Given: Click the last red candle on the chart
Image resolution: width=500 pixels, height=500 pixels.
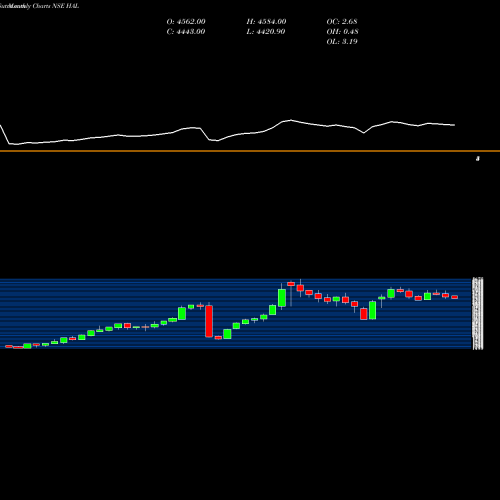Looking at the screenshot, I should pos(455,297).
